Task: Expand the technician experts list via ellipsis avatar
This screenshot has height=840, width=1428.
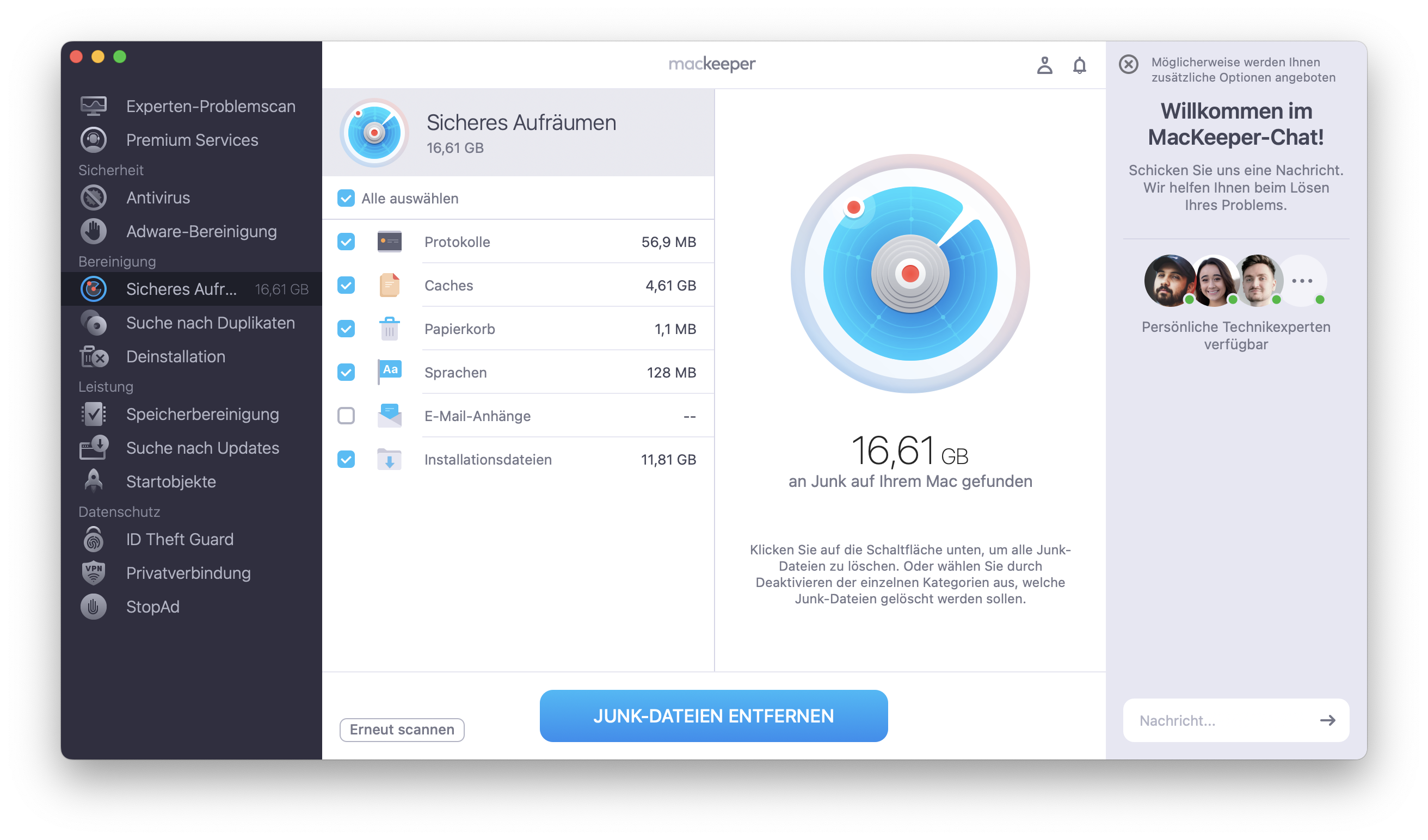Action: 1303,280
